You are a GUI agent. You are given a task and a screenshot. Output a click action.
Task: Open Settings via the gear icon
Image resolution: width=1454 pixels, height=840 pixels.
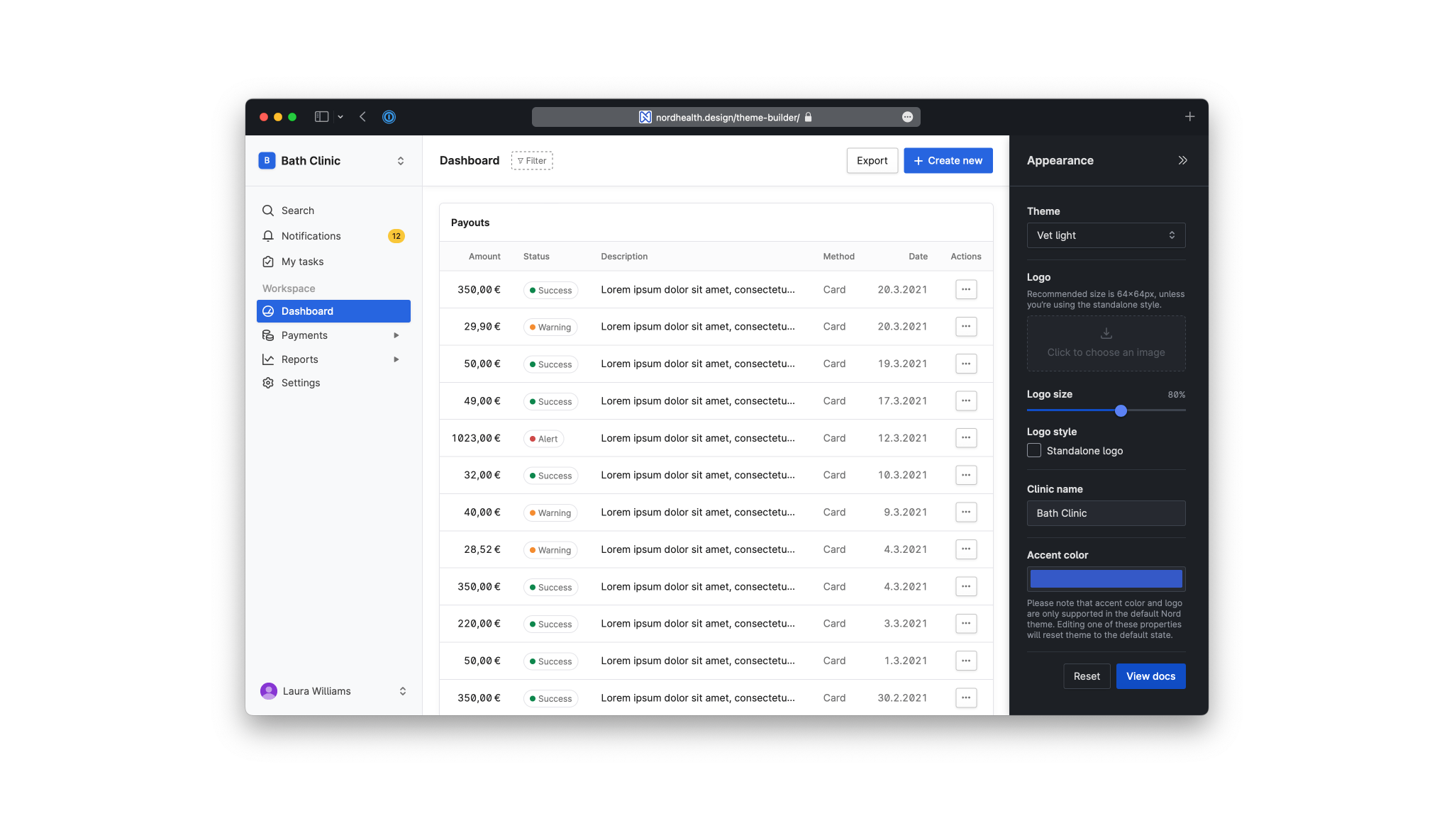tap(268, 383)
